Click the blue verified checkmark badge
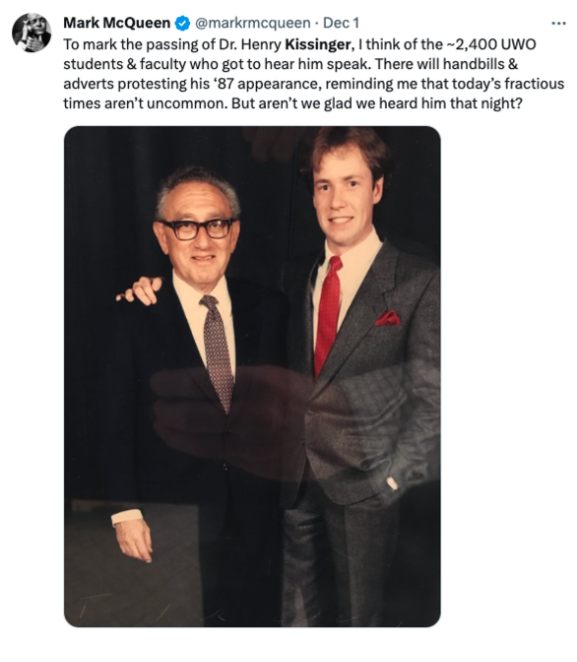577x662 pixels. [x=182, y=23]
